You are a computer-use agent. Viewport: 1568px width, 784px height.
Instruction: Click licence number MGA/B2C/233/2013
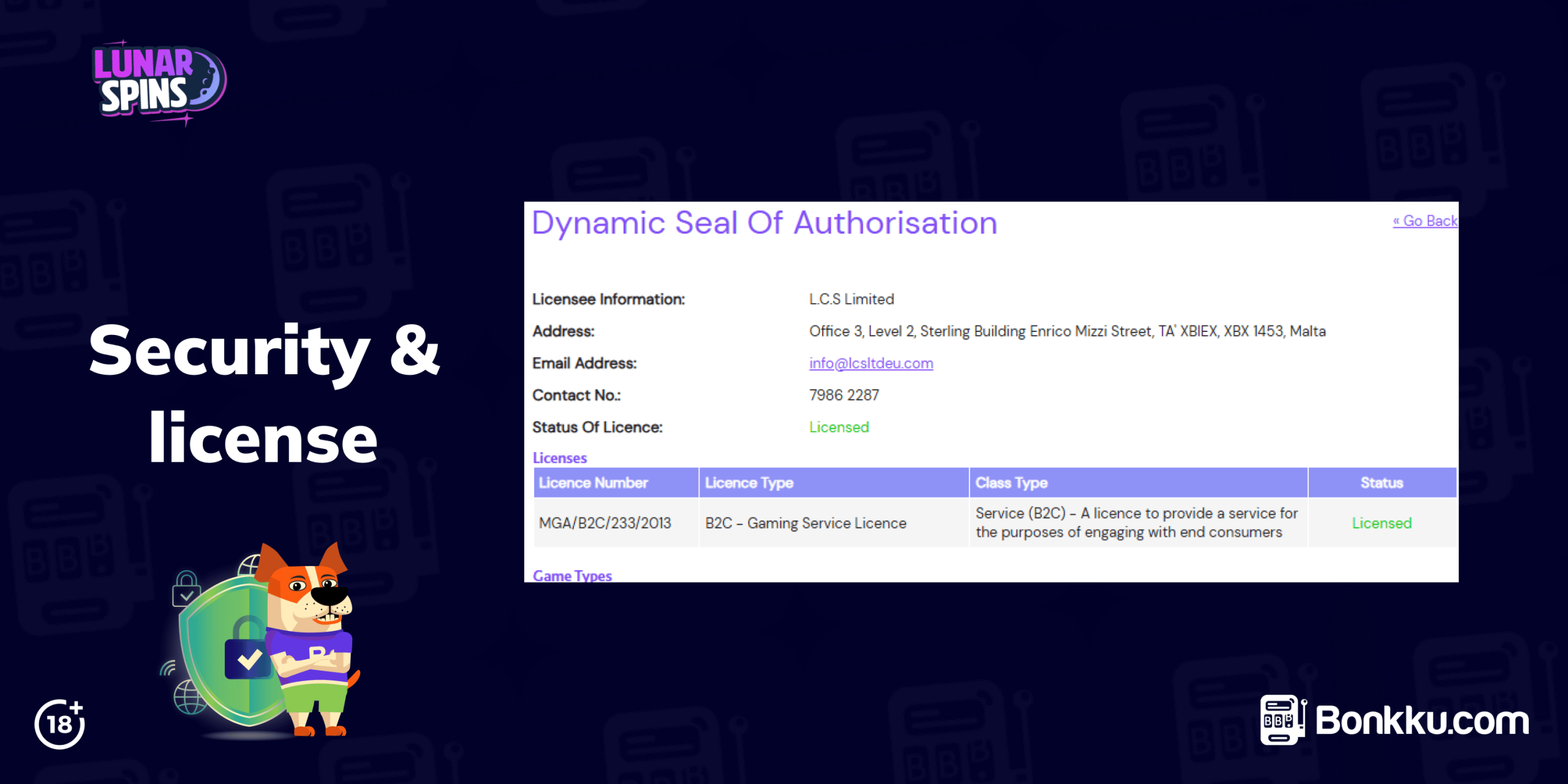[605, 523]
